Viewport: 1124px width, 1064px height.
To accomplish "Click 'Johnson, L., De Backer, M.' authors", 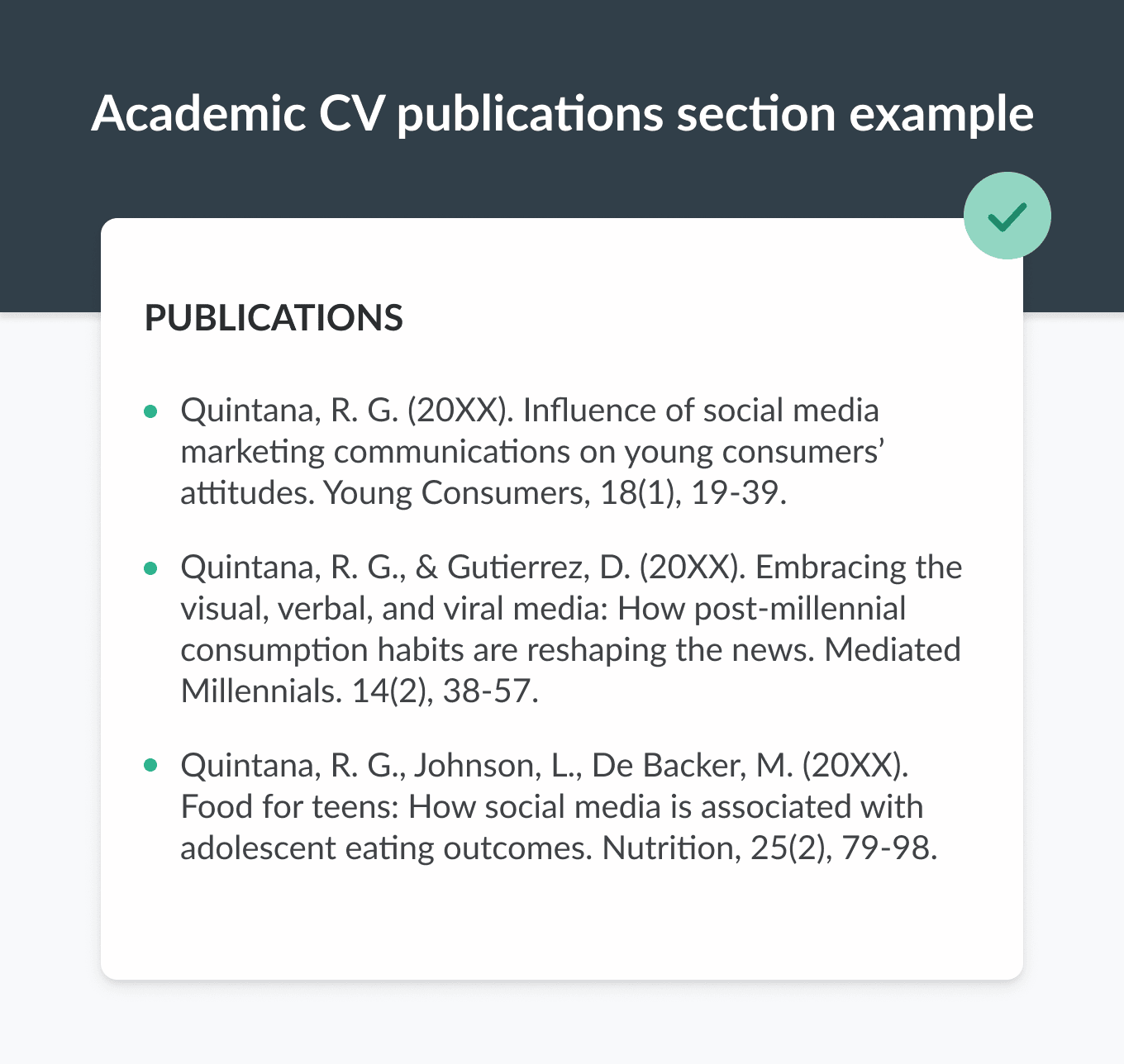I will tap(603, 766).
